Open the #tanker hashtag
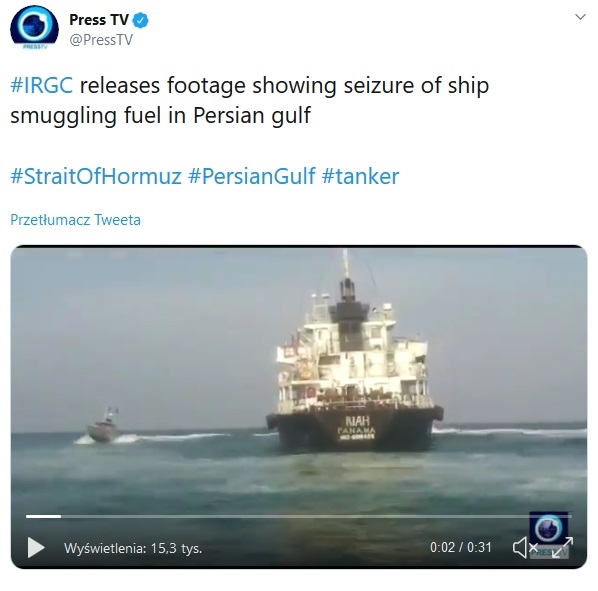598x591 pixels. coord(360,176)
